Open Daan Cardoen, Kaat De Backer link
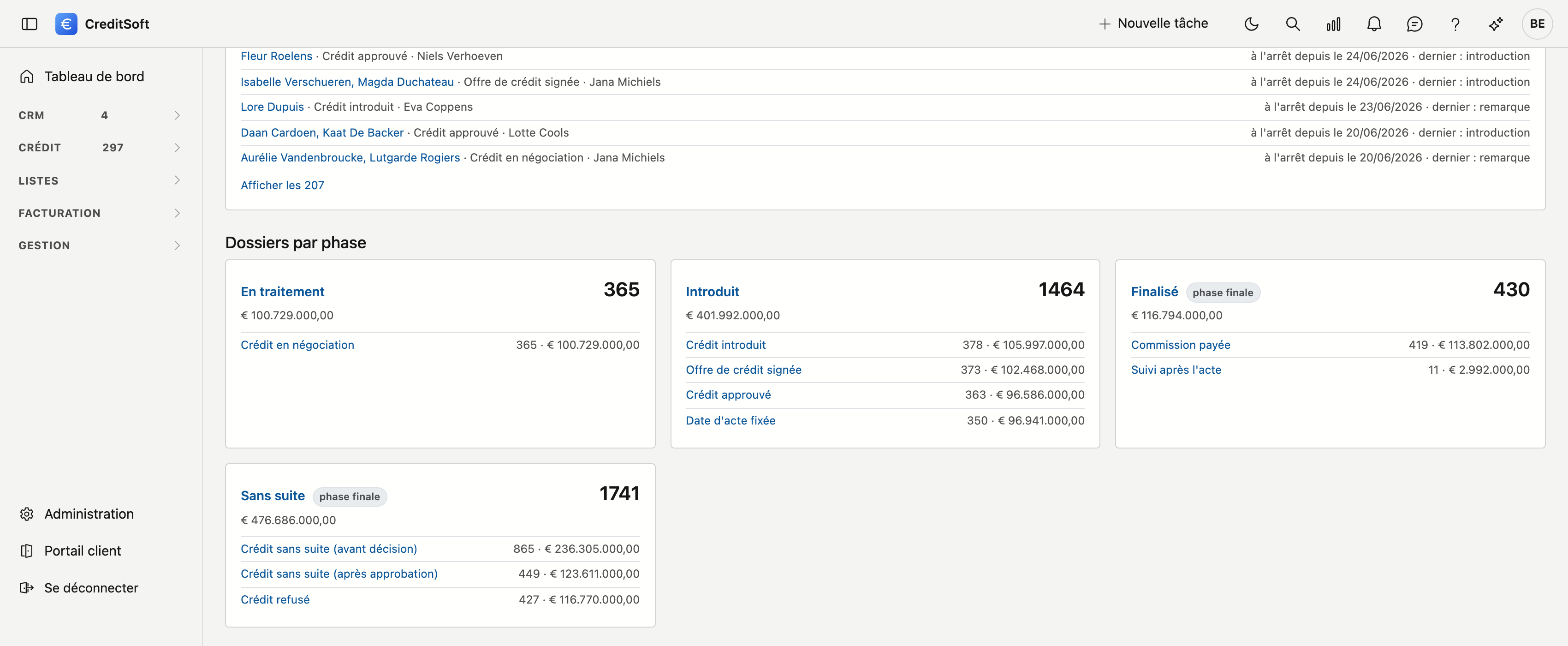Viewport: 1568px width, 646px height. click(x=322, y=133)
